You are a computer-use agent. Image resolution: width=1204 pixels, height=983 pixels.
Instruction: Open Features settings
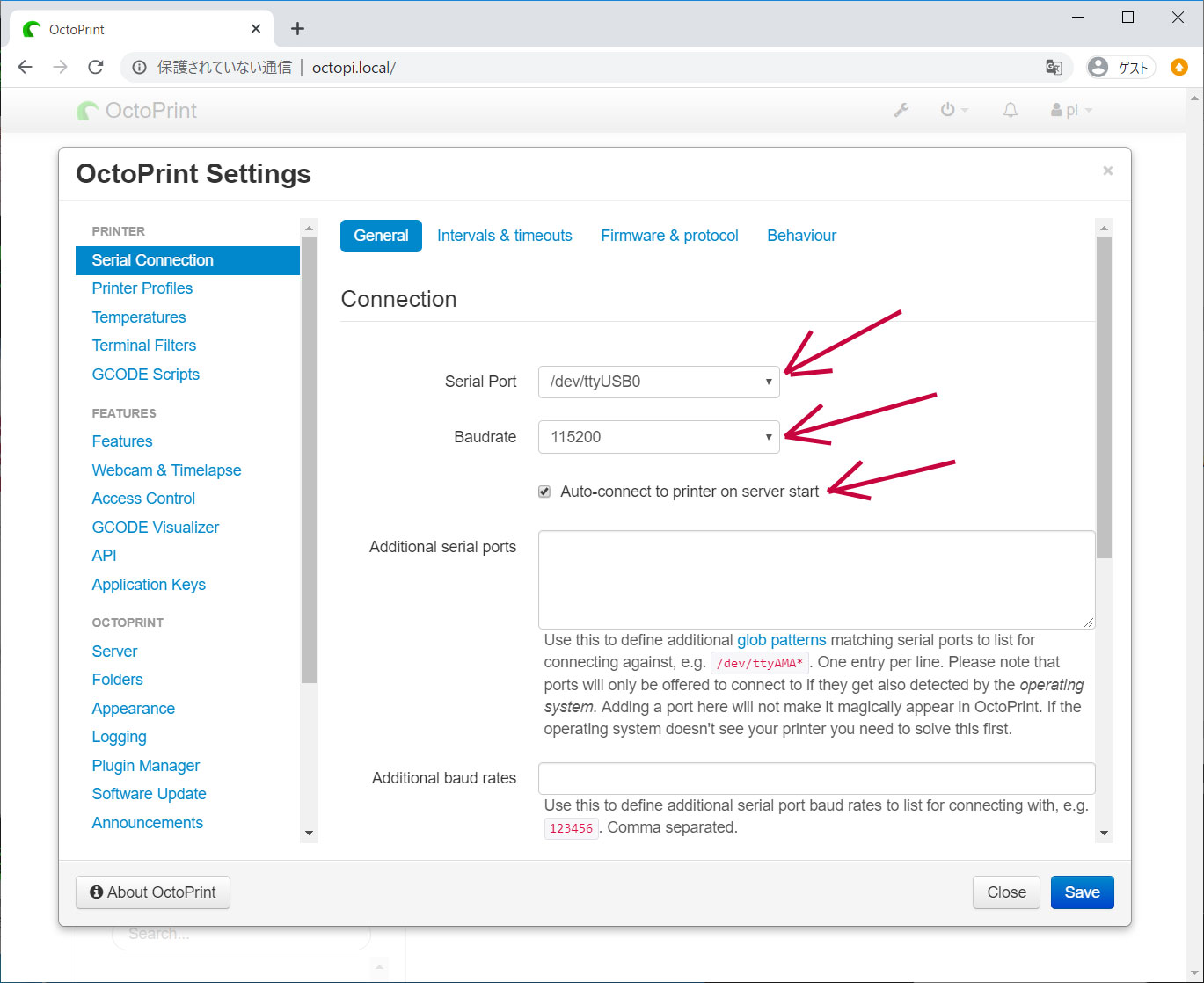pyautogui.click(x=122, y=441)
